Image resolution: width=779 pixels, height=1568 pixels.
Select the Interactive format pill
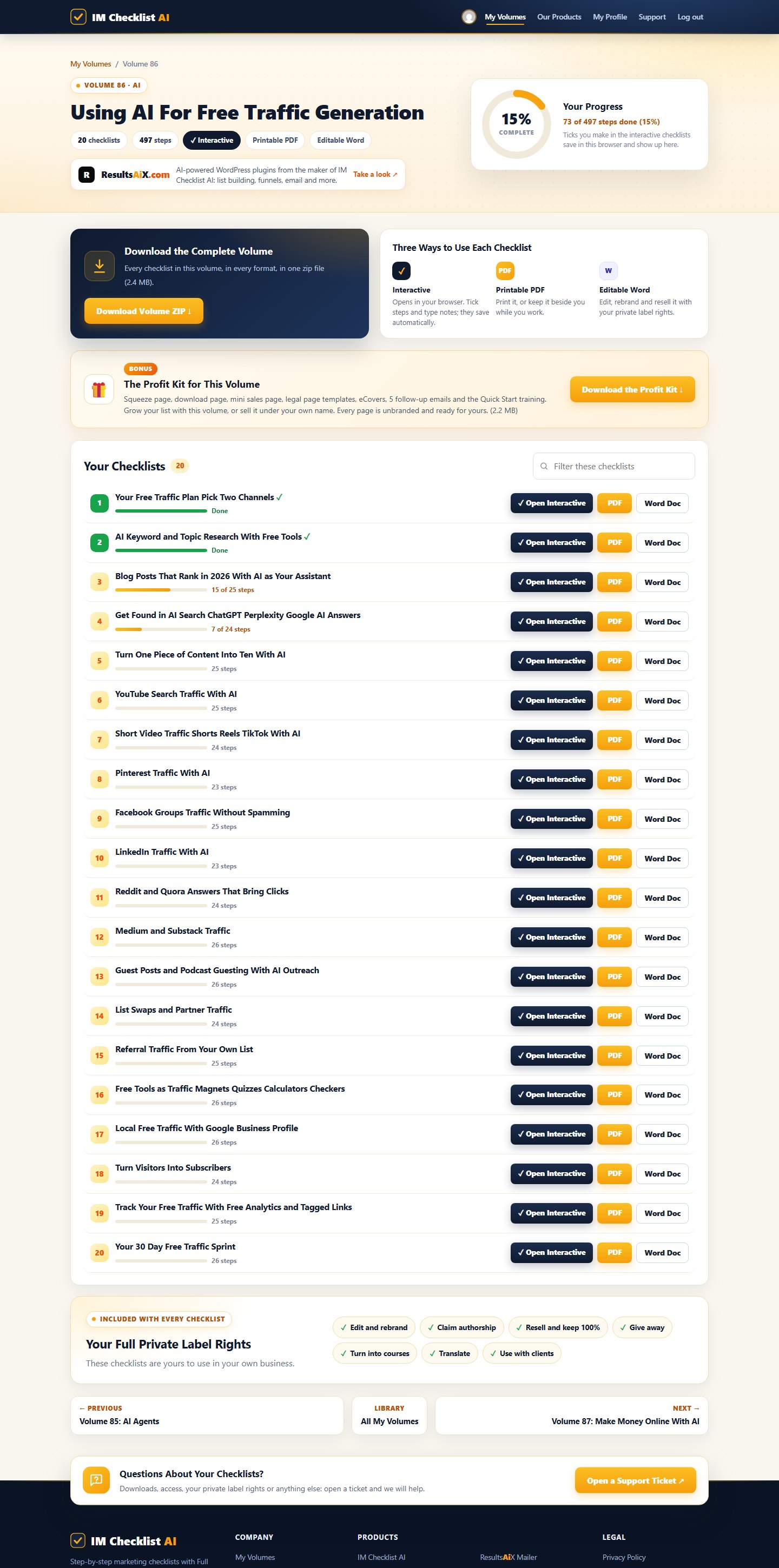(x=212, y=140)
